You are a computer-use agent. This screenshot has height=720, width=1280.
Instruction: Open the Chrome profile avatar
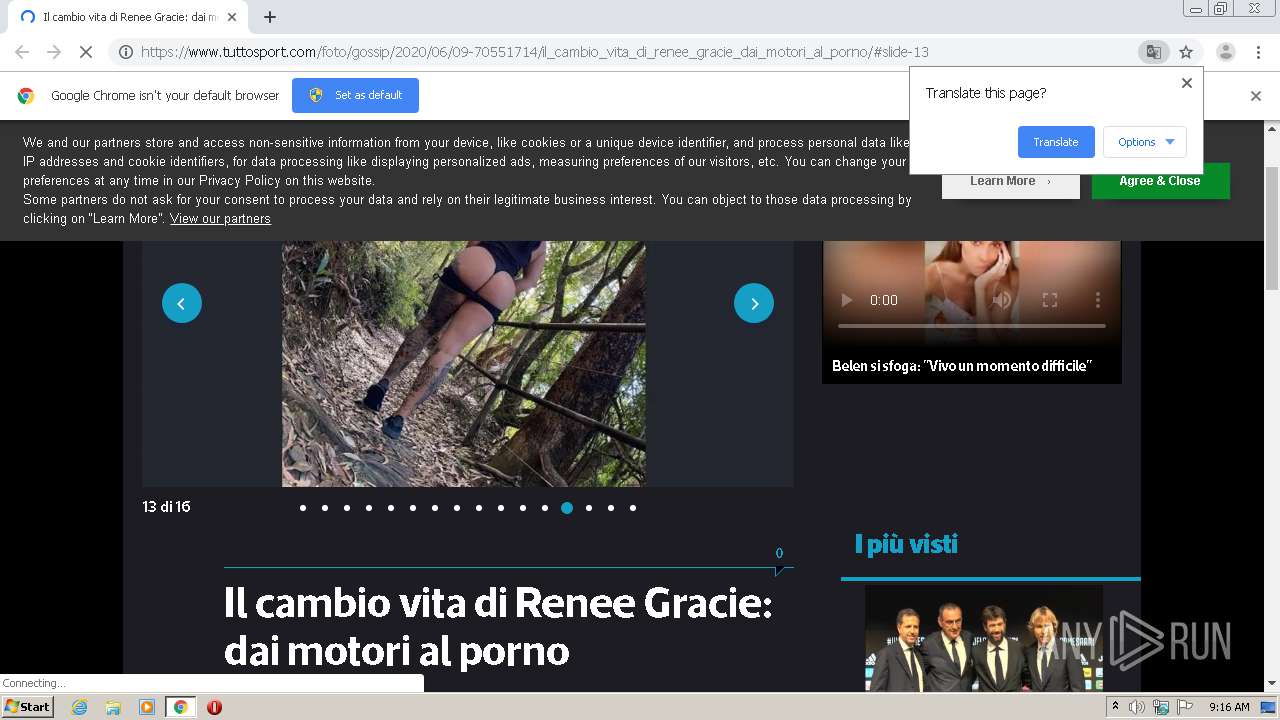(1225, 52)
